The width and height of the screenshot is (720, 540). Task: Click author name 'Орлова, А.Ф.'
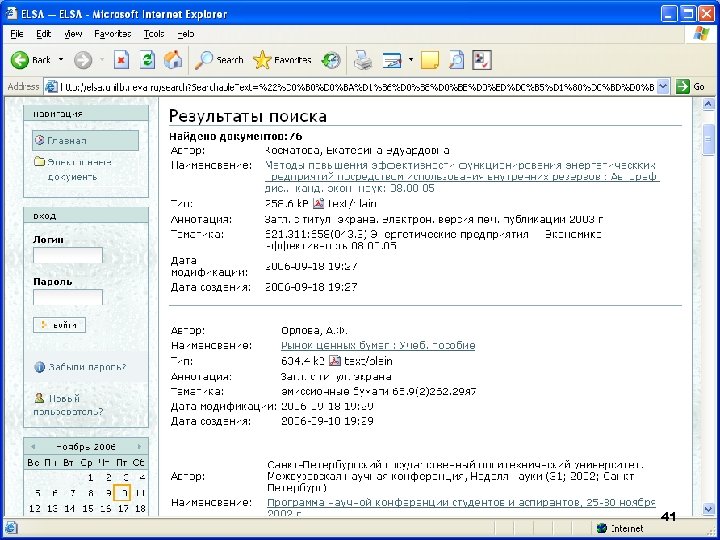tap(314, 330)
